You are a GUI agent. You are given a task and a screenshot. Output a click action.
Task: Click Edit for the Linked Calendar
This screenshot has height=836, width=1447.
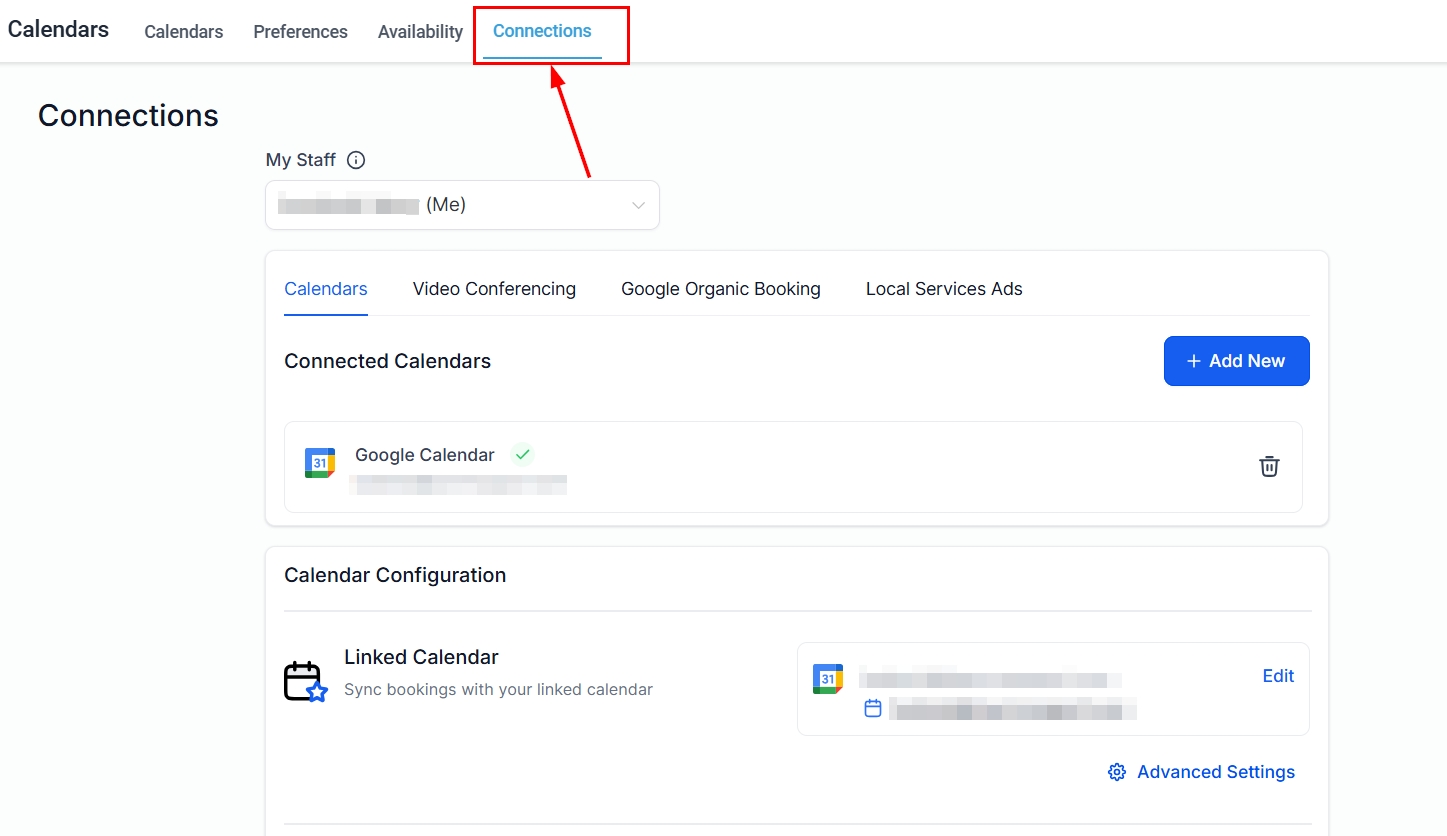click(x=1277, y=676)
